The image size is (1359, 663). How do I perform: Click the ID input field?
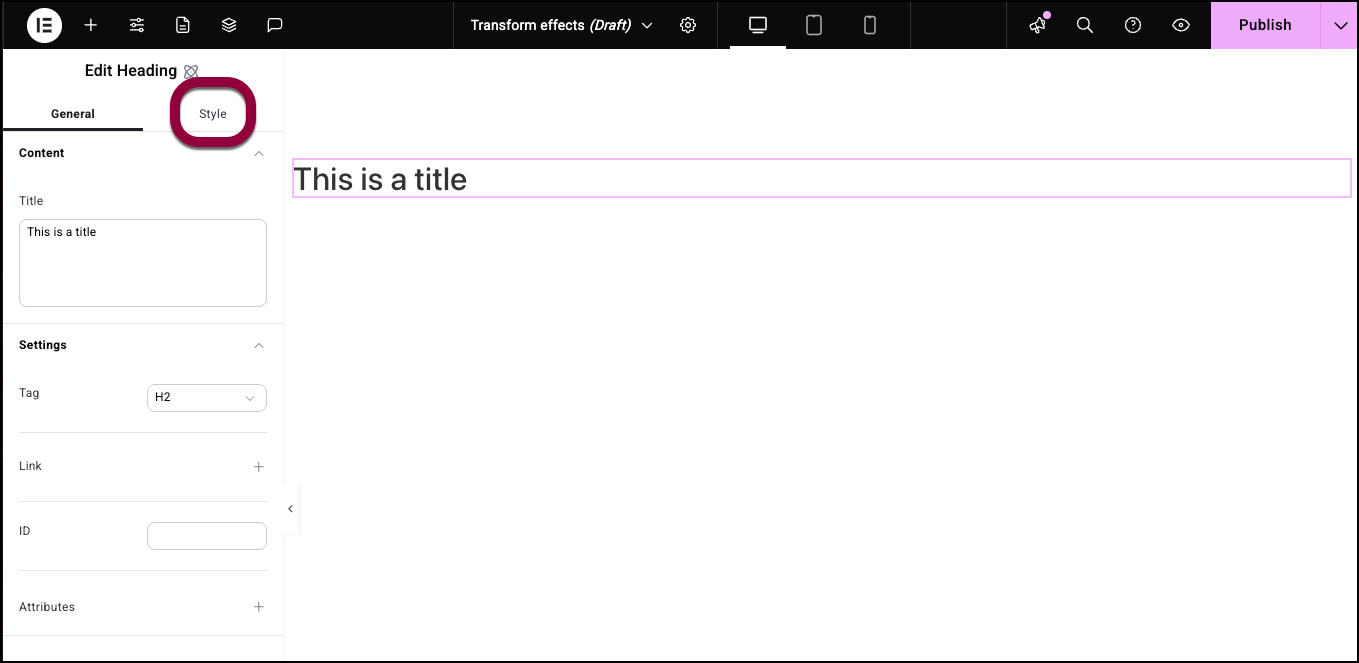pyautogui.click(x=206, y=535)
